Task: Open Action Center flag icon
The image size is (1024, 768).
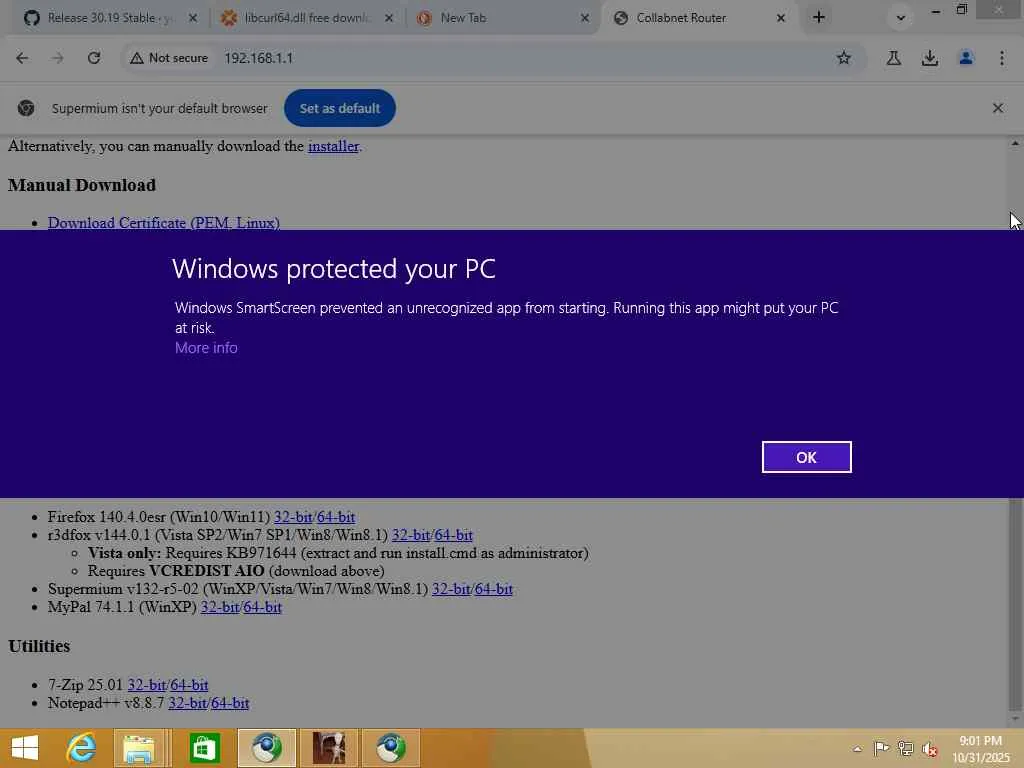Action: 881,748
